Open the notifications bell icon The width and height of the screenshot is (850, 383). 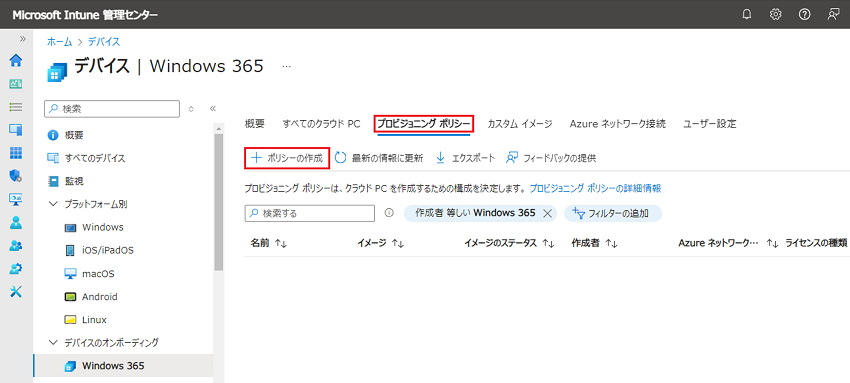[747, 15]
